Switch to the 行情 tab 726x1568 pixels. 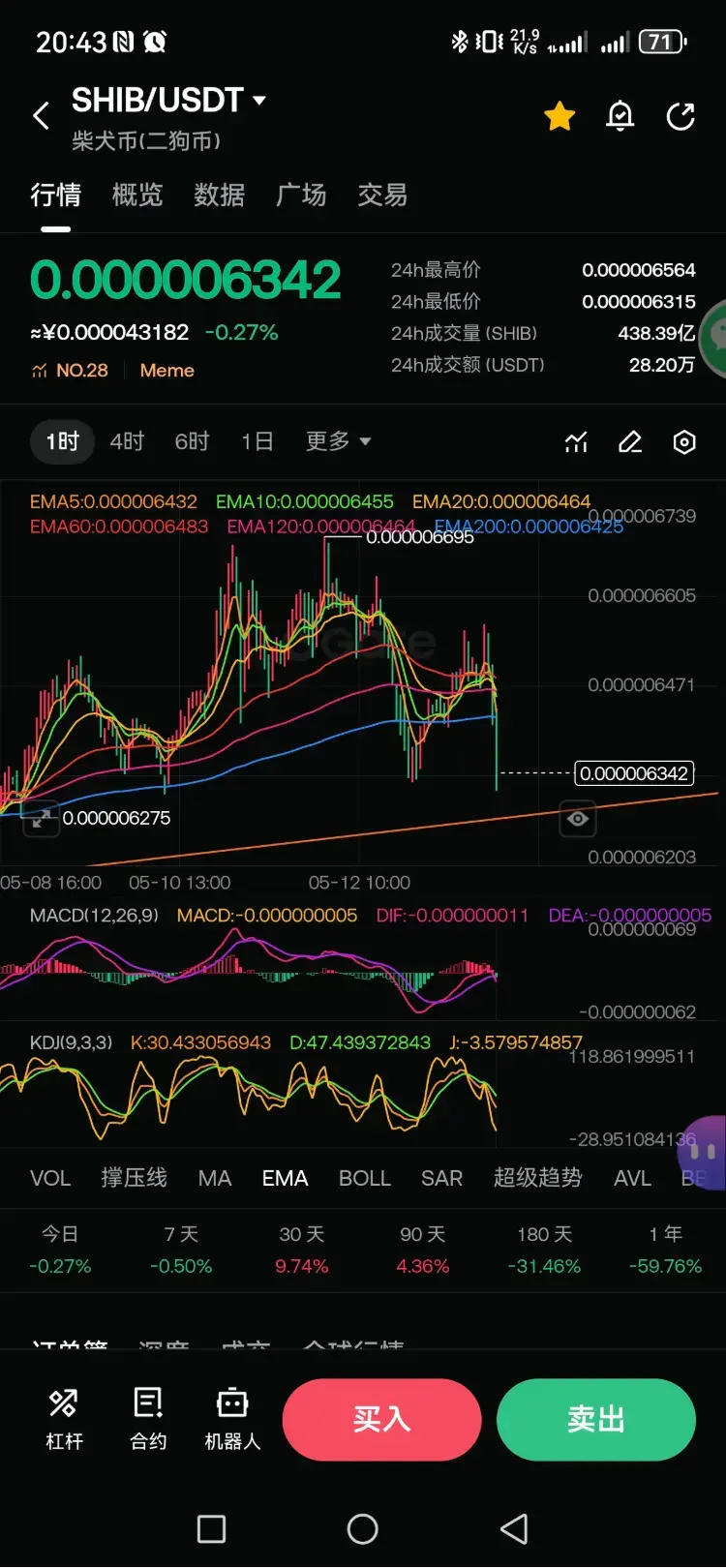(55, 195)
